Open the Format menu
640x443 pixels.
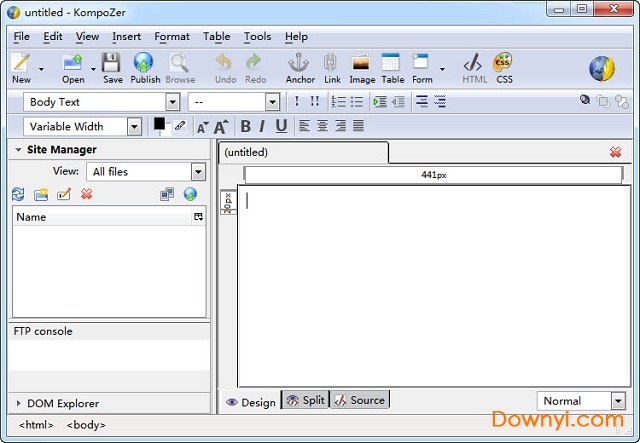[x=172, y=37]
